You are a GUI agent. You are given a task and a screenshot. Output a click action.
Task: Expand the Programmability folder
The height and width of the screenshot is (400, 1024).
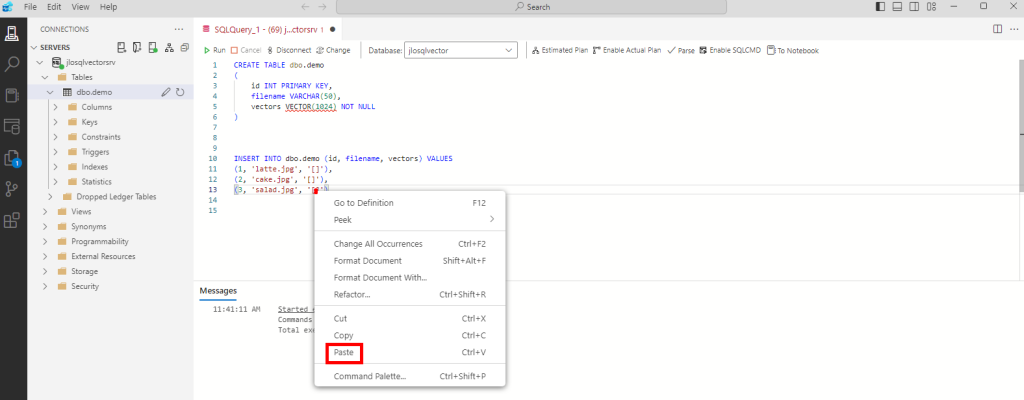pyautogui.click(x=45, y=241)
